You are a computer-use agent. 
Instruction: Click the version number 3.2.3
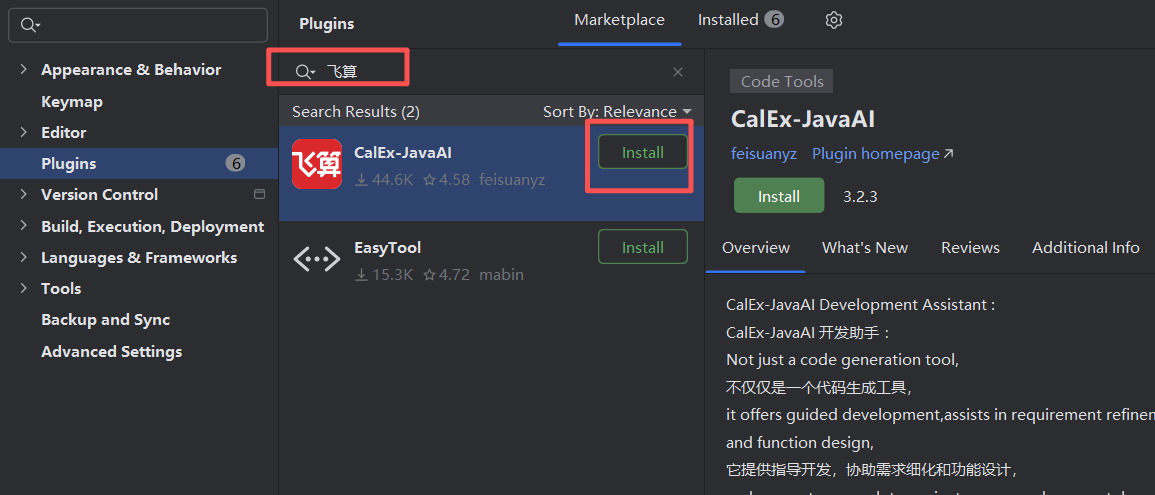point(860,197)
